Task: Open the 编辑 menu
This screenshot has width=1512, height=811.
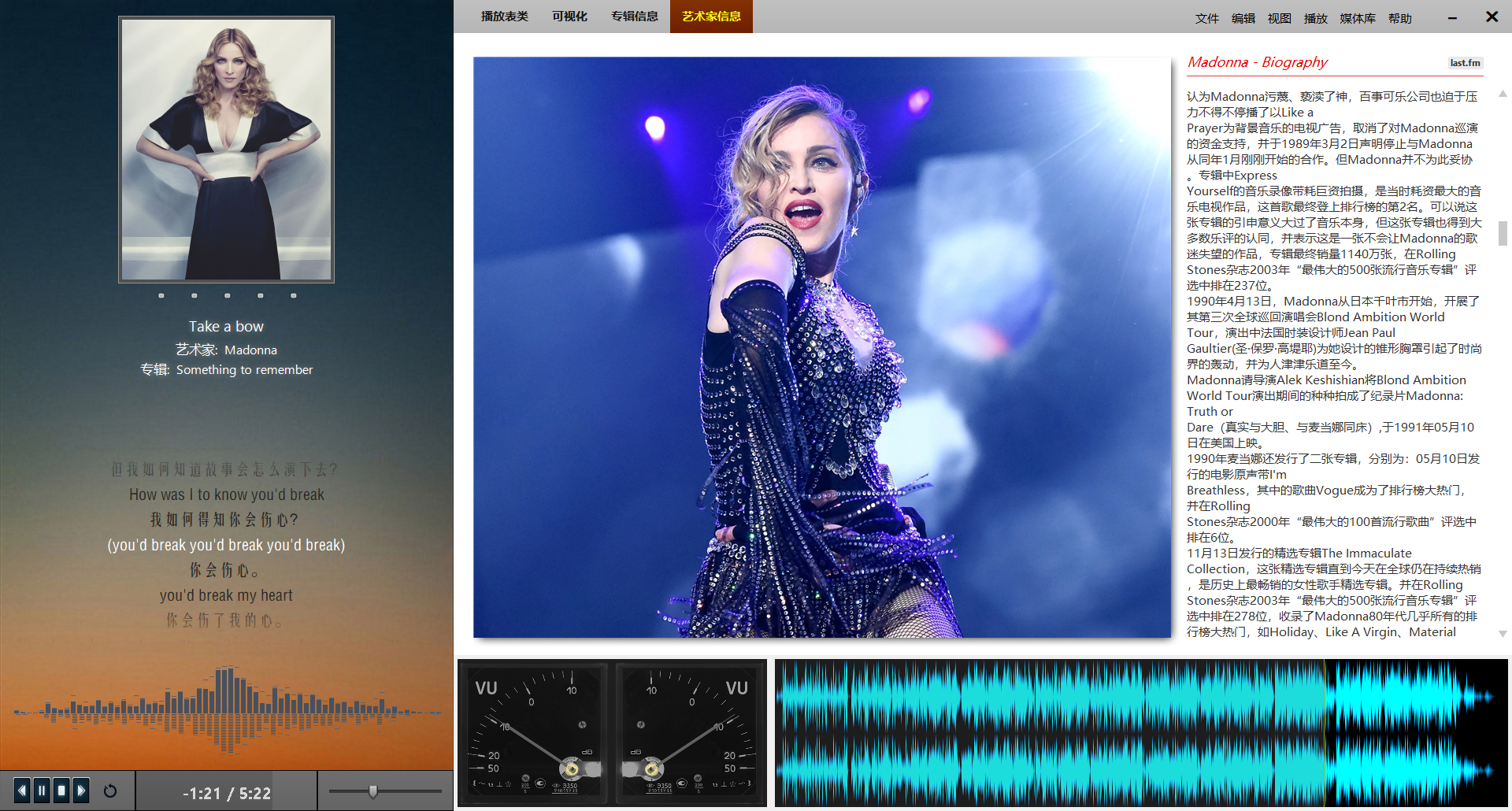Action: 1243,18
